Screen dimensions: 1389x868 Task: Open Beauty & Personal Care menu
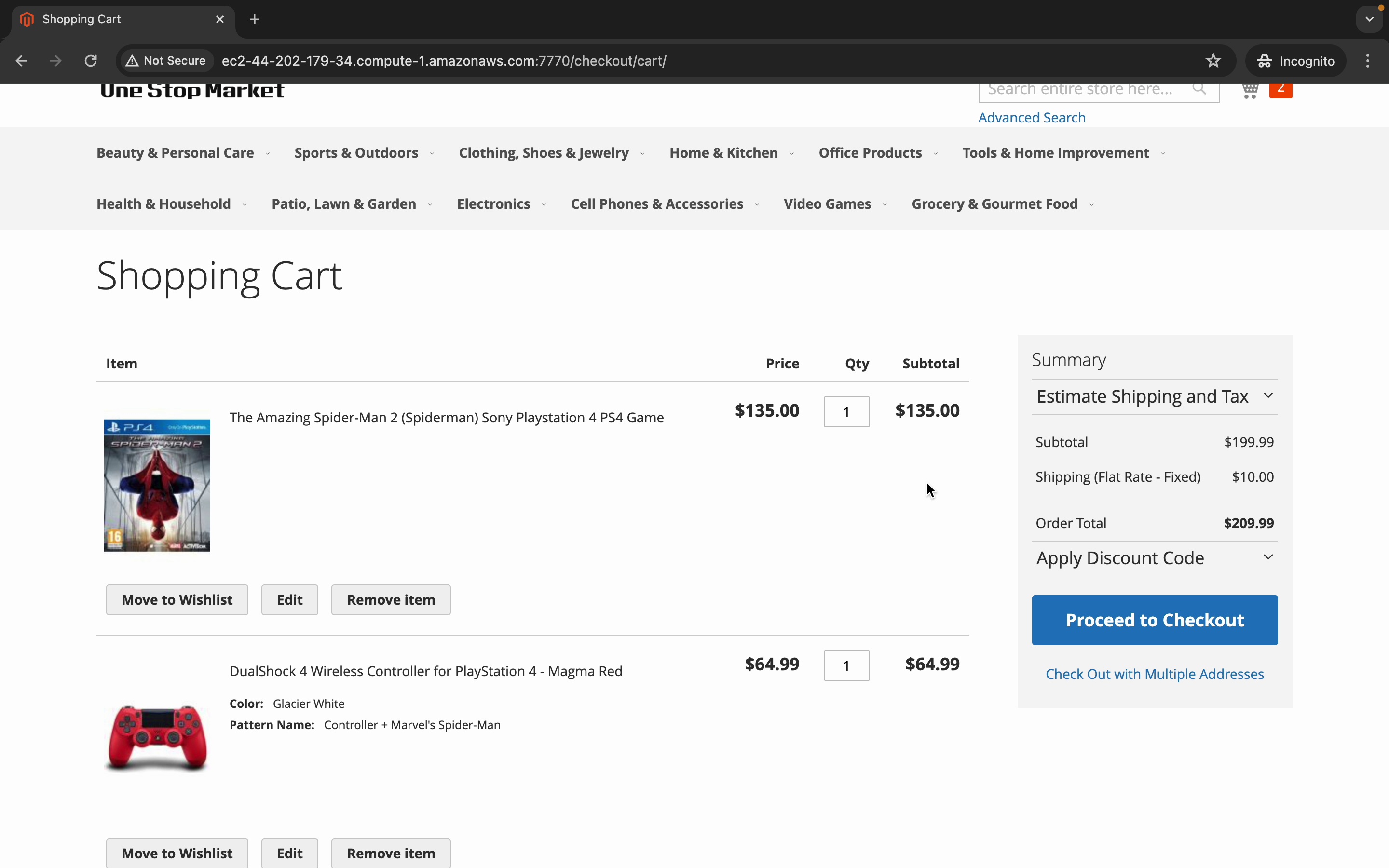(175, 153)
